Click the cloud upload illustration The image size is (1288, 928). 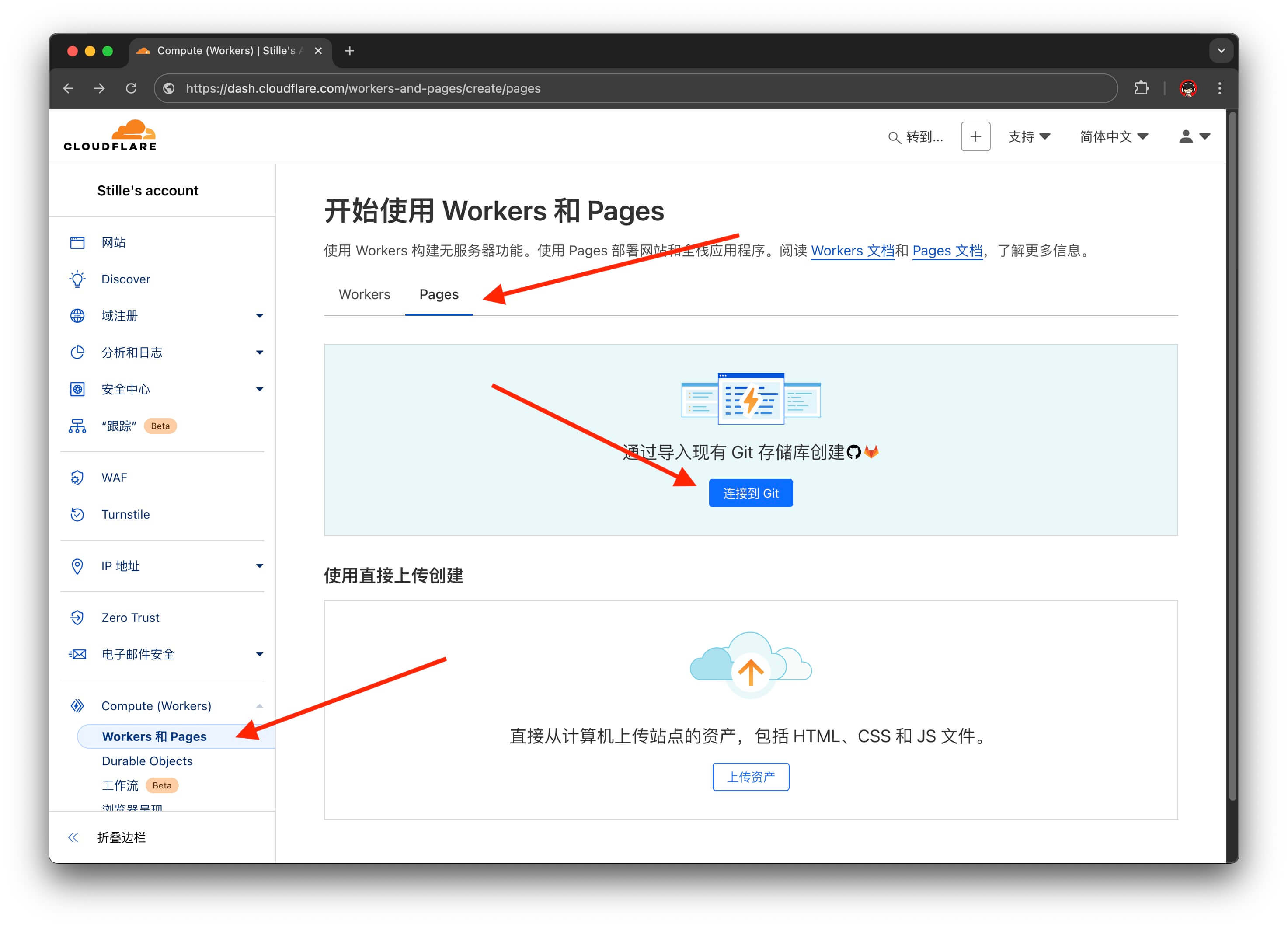pyautogui.click(x=751, y=664)
